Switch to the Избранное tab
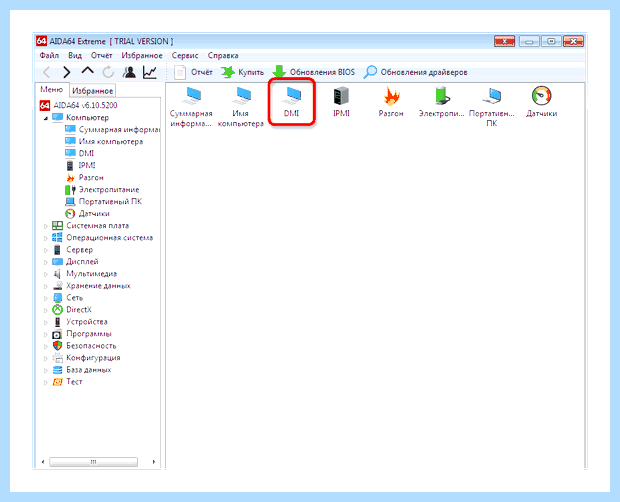Viewport: 620px width, 502px height. pos(93,91)
